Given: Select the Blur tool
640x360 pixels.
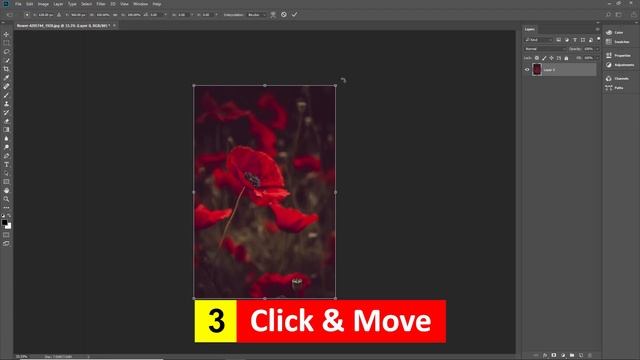Looking at the screenshot, I should pyautogui.click(x=6, y=138).
